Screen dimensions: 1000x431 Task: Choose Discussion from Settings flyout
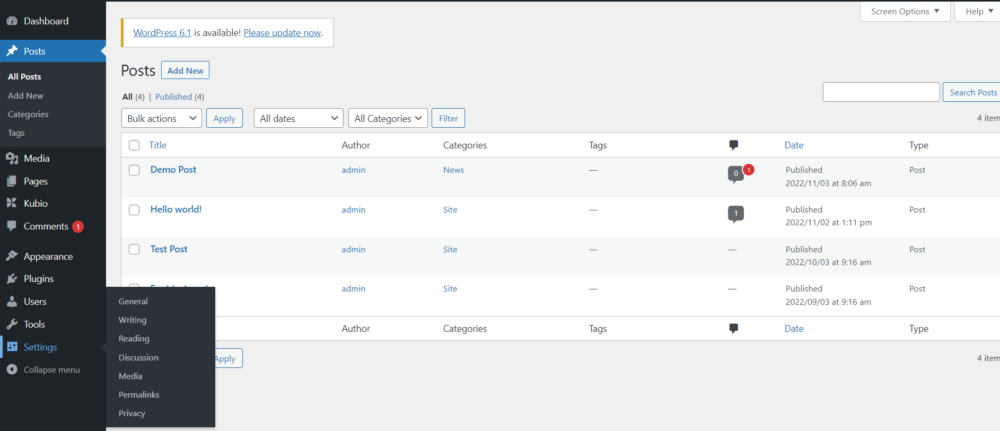[x=138, y=358]
